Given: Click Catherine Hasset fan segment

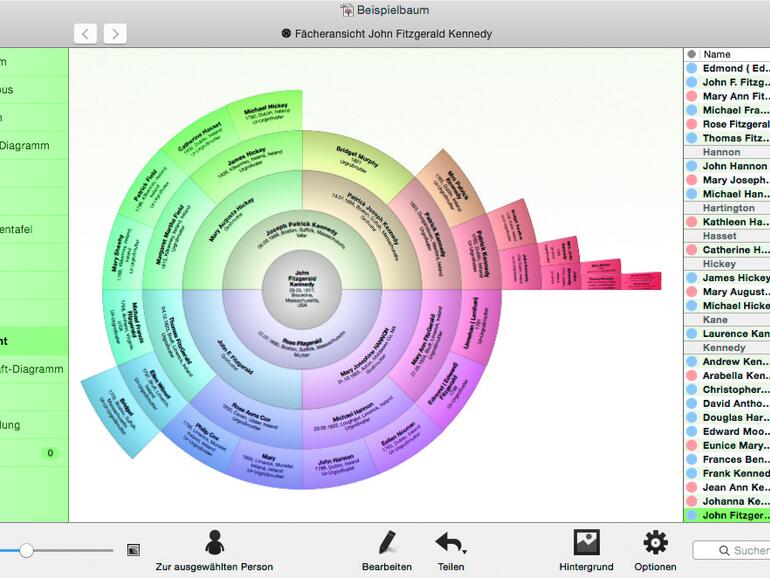Looking at the screenshot, I should pos(199,139).
